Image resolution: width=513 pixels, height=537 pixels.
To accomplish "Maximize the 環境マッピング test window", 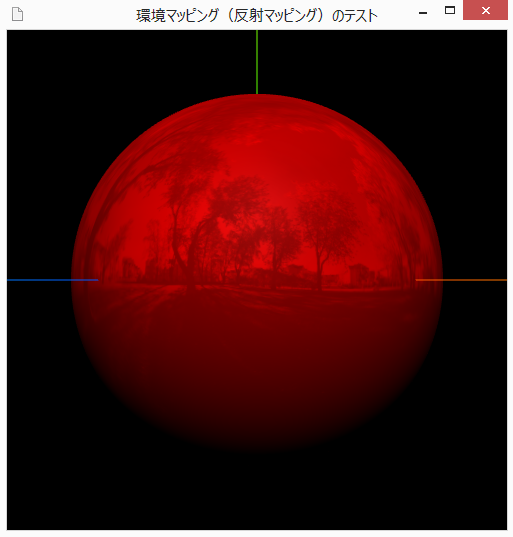I will click(450, 11).
